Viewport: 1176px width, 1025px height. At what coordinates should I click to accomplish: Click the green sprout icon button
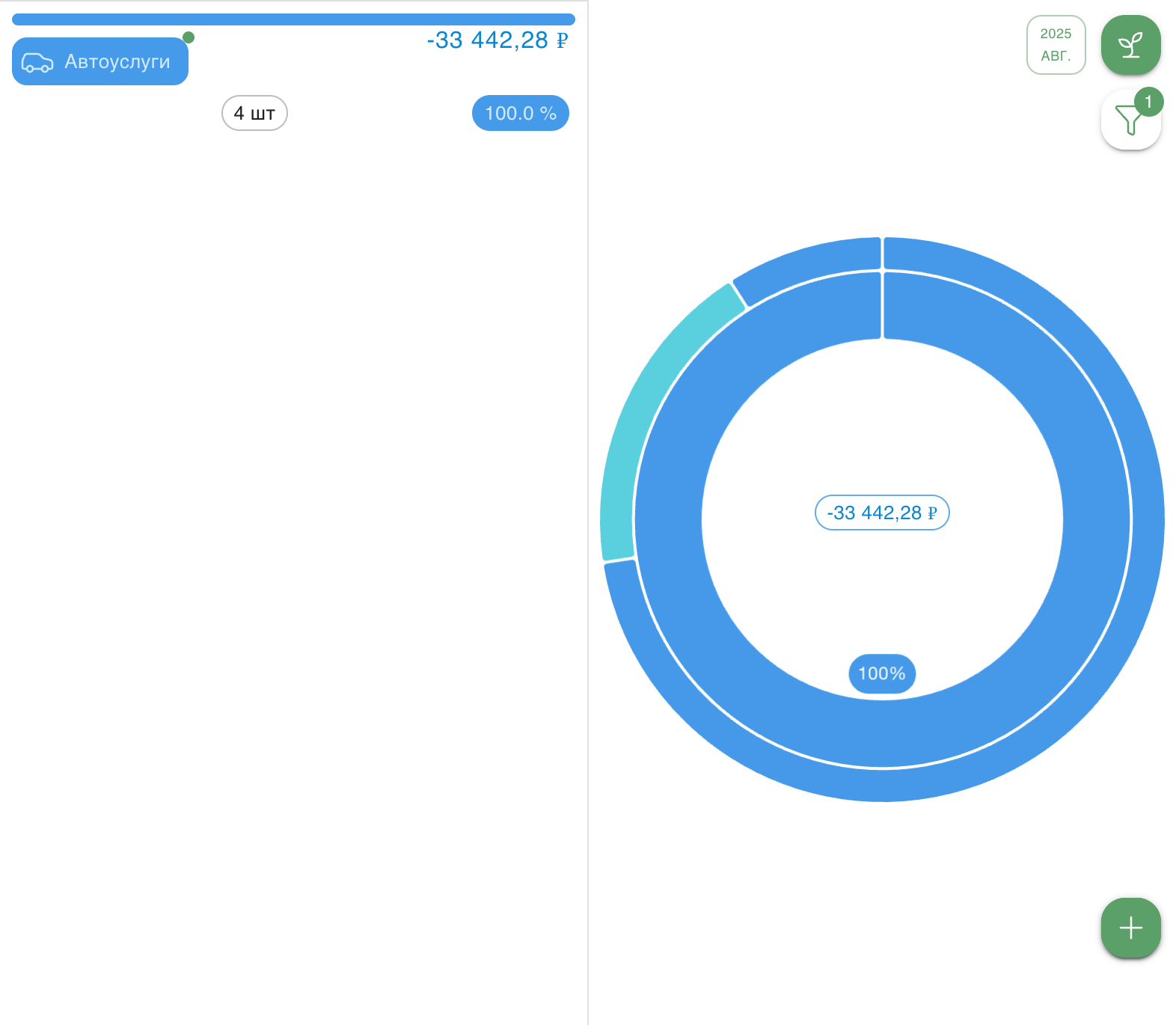1130,45
